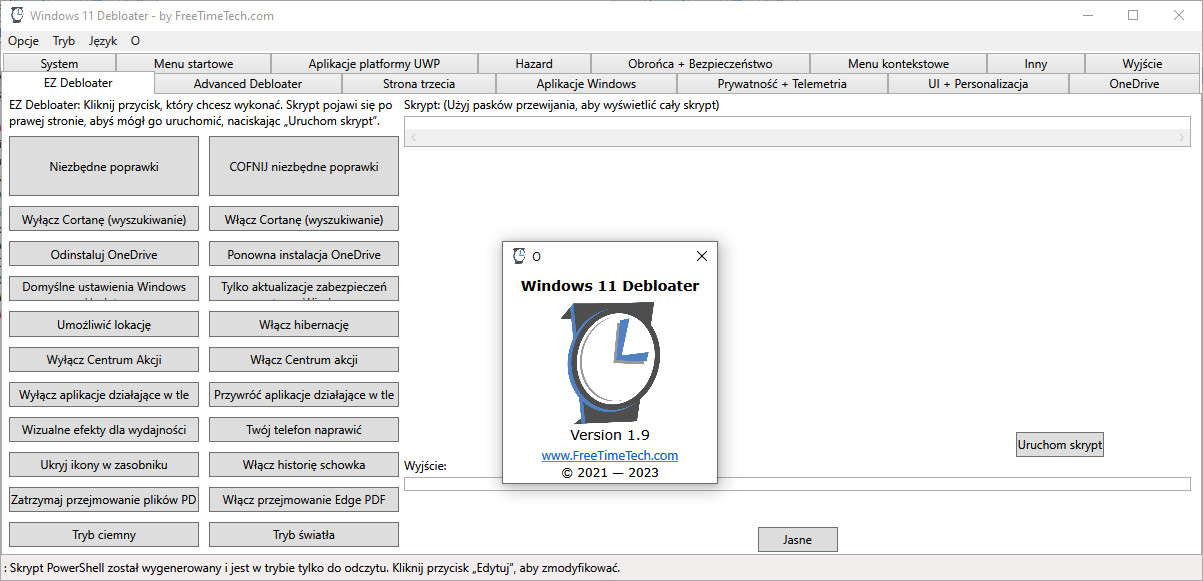Screen dimensions: 1203x581
Task: Click the Odinstaluj OneDrive button
Action: point(104,254)
